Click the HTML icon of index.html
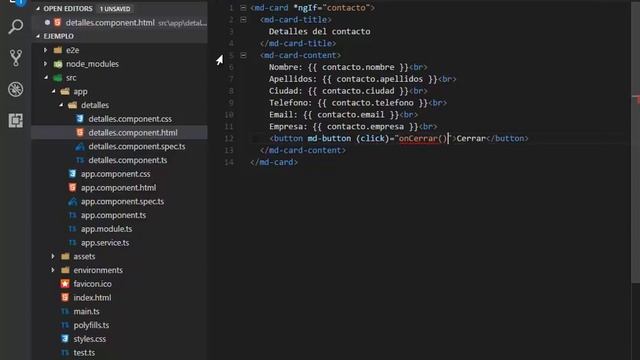This screenshot has height=360, width=640. click(x=65, y=298)
